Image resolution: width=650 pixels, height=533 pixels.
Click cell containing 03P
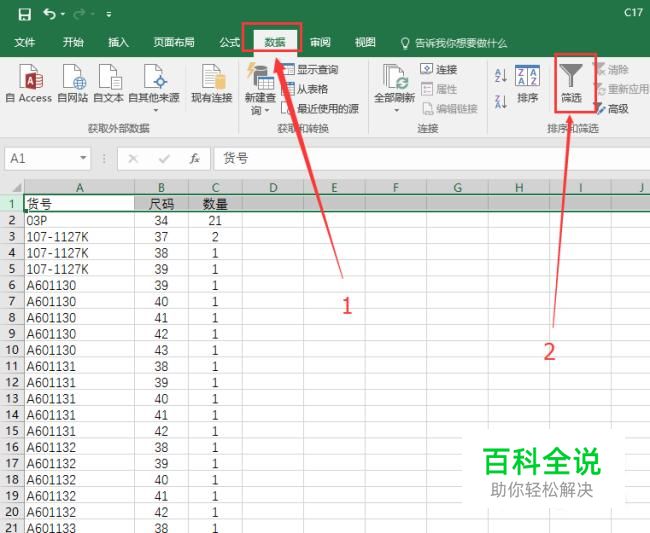pos(79,220)
